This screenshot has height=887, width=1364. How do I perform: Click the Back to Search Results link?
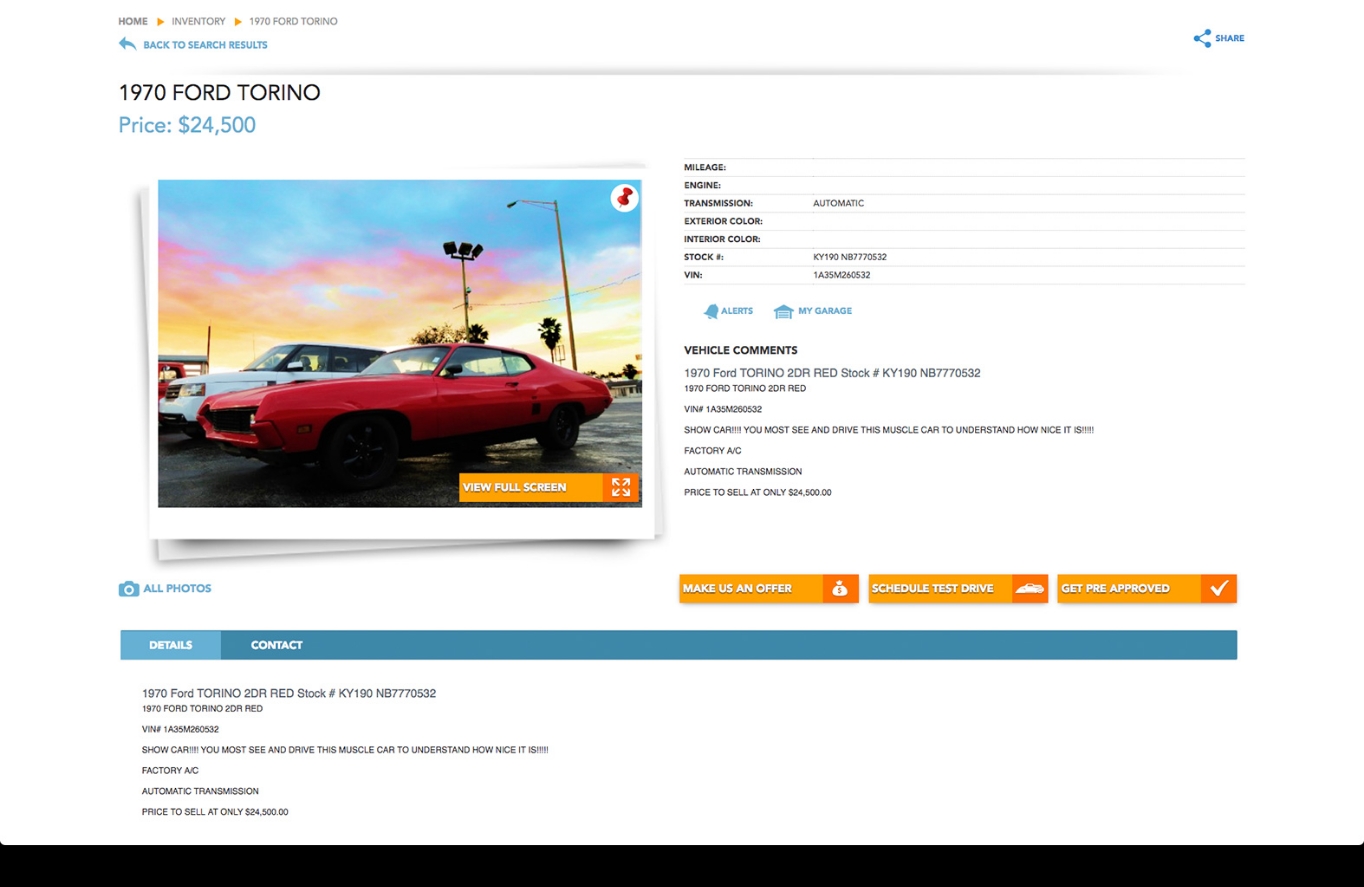coord(205,45)
